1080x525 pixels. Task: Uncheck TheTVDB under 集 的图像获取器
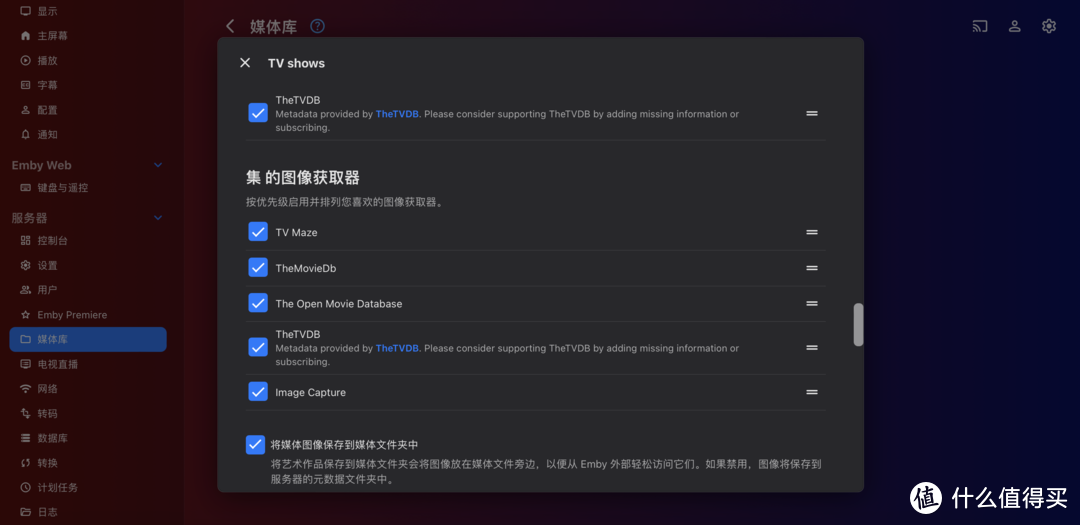[258, 347]
